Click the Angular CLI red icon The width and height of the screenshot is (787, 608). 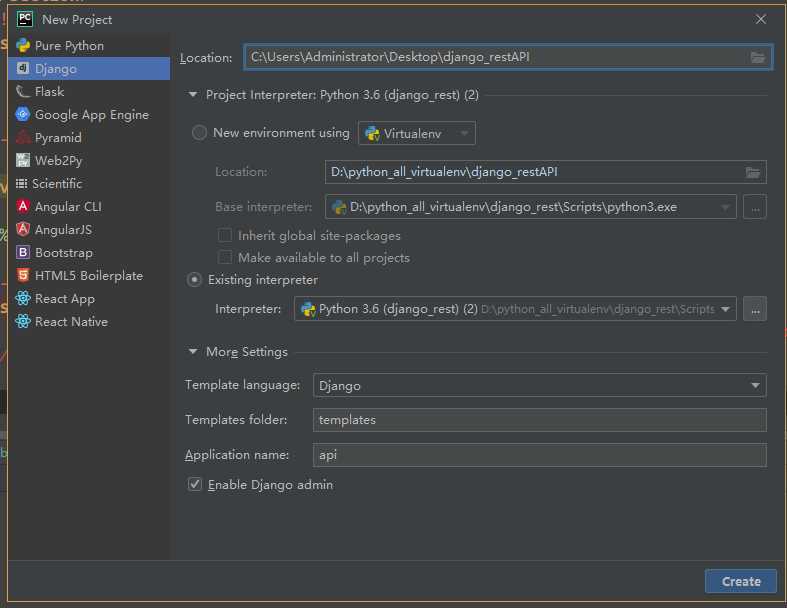click(23, 206)
